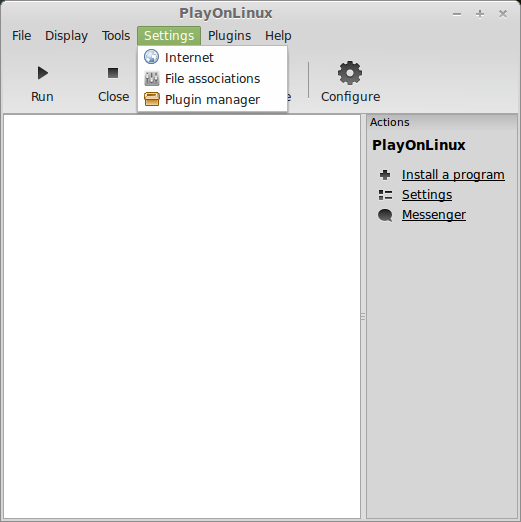Viewport: 521px width, 522px height.
Task: Click the Run play icon
Action: click(x=43, y=73)
